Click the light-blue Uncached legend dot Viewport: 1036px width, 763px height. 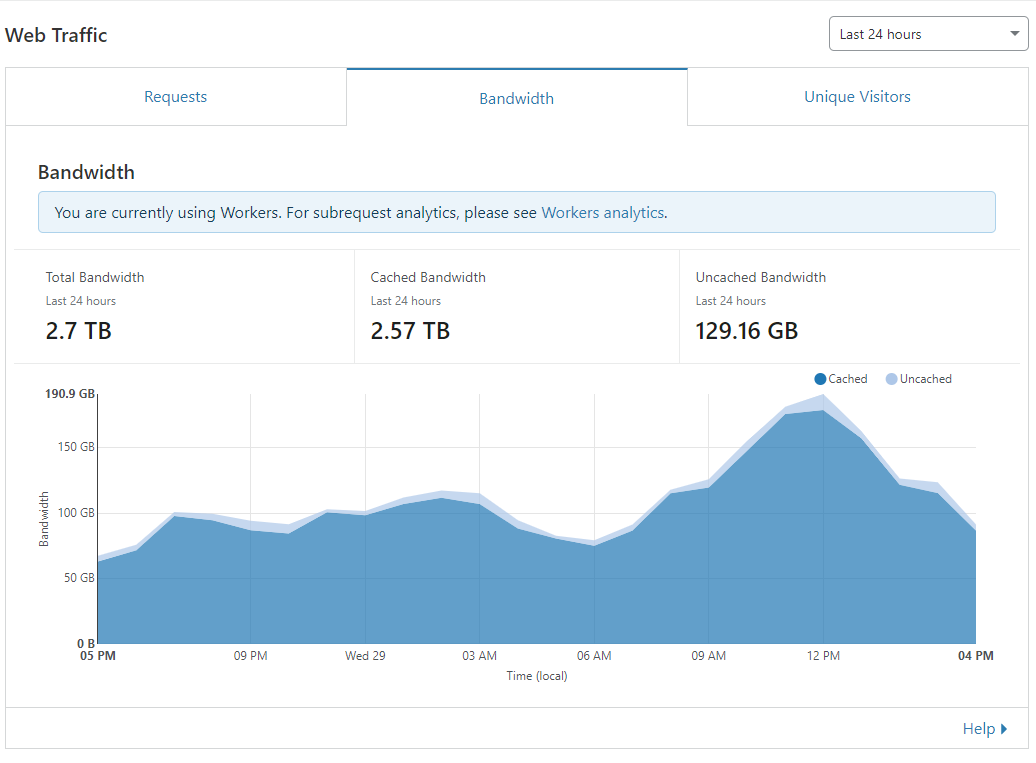(891, 379)
